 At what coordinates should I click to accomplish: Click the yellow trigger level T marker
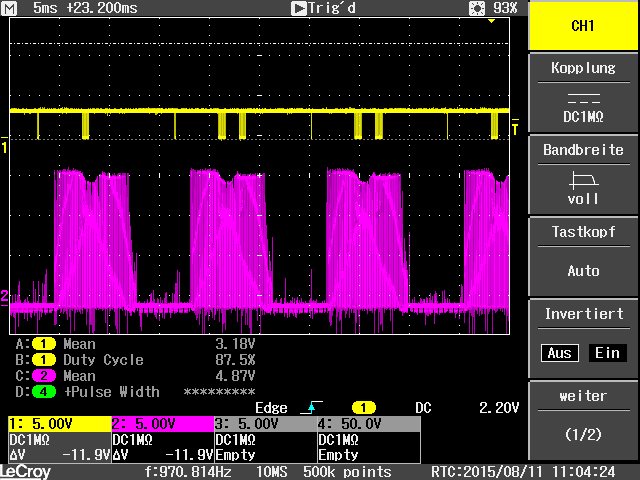tap(515, 127)
